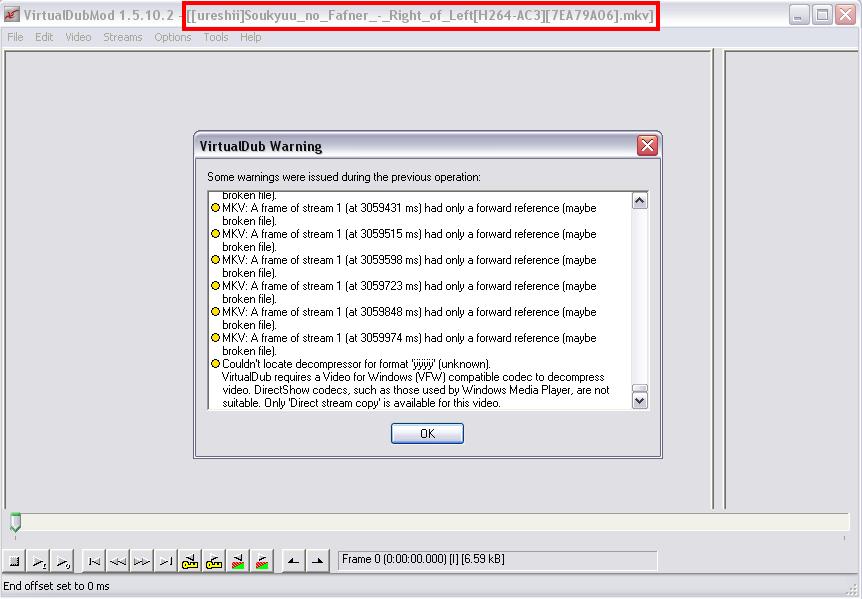Viewport: 862px width, 599px height.
Task: Click the VirtualDubMod app icon in title bar
Action: click(x=11, y=15)
